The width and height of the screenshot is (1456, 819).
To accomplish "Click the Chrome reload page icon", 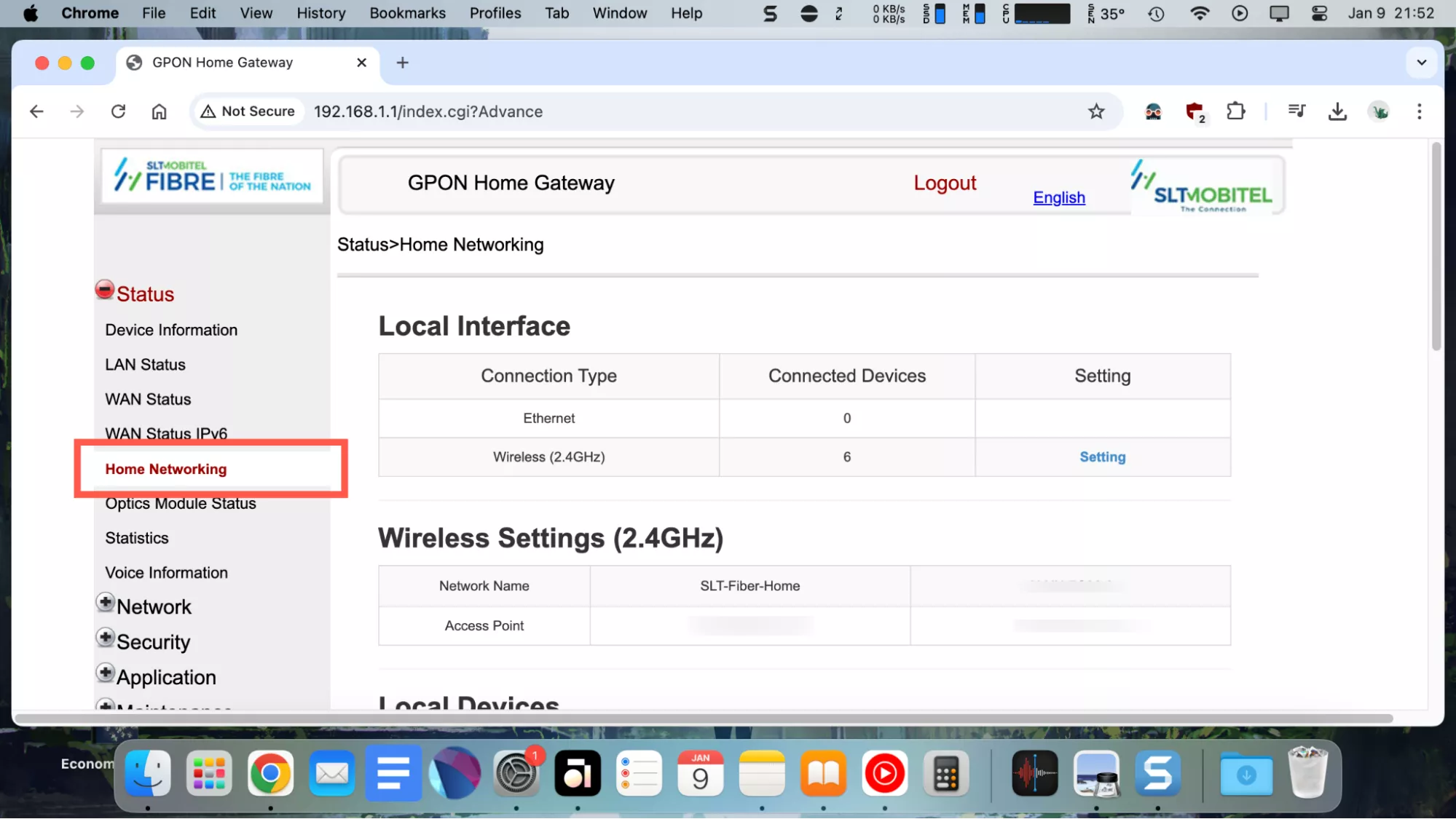I will tap(118, 111).
